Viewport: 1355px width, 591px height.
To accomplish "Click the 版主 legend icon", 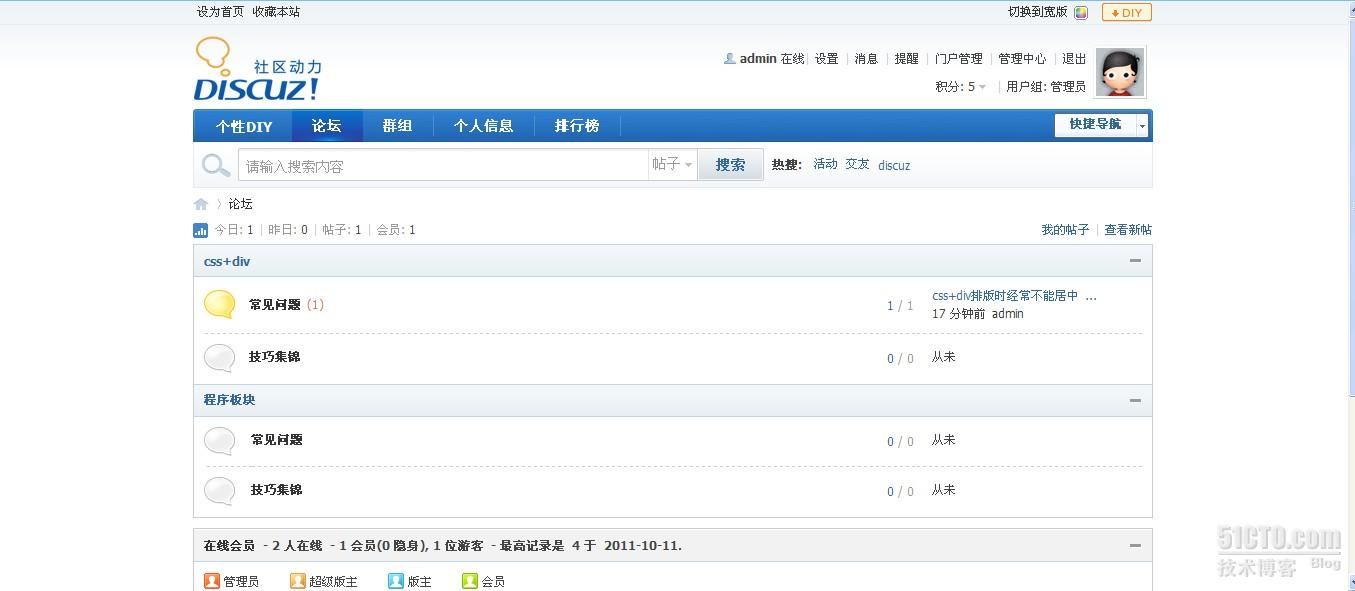I will (x=395, y=581).
